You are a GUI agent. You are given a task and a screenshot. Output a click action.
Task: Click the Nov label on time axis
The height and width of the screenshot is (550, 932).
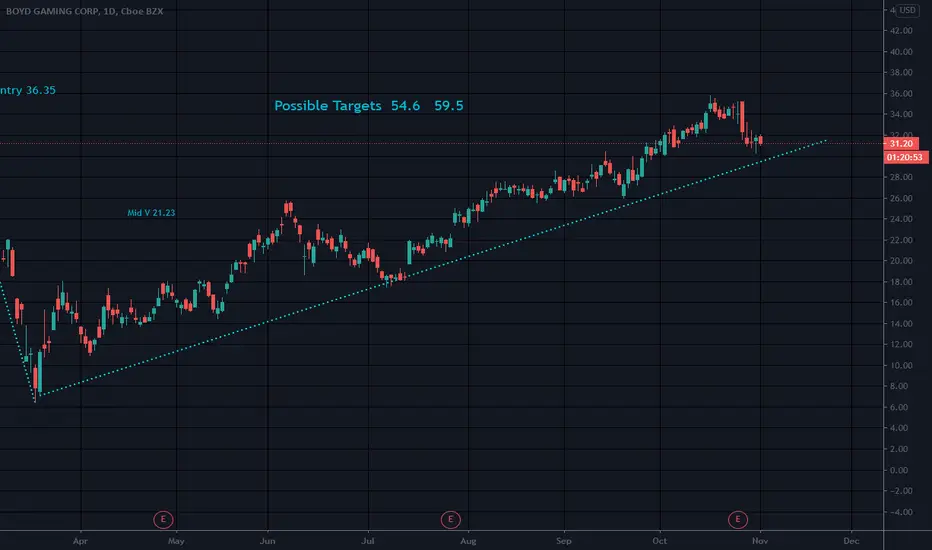click(x=760, y=541)
